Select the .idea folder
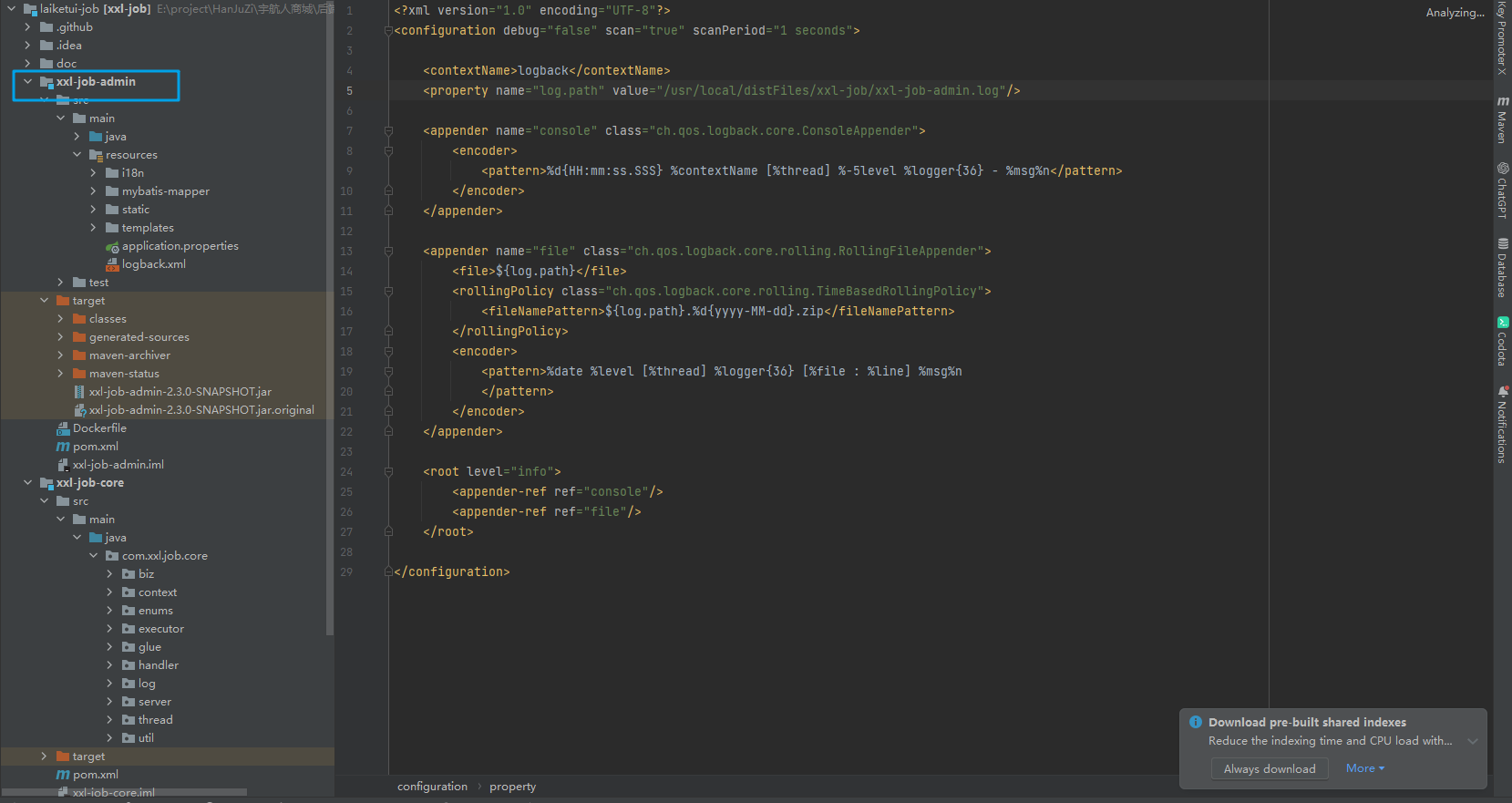The image size is (1512, 803). (x=69, y=46)
